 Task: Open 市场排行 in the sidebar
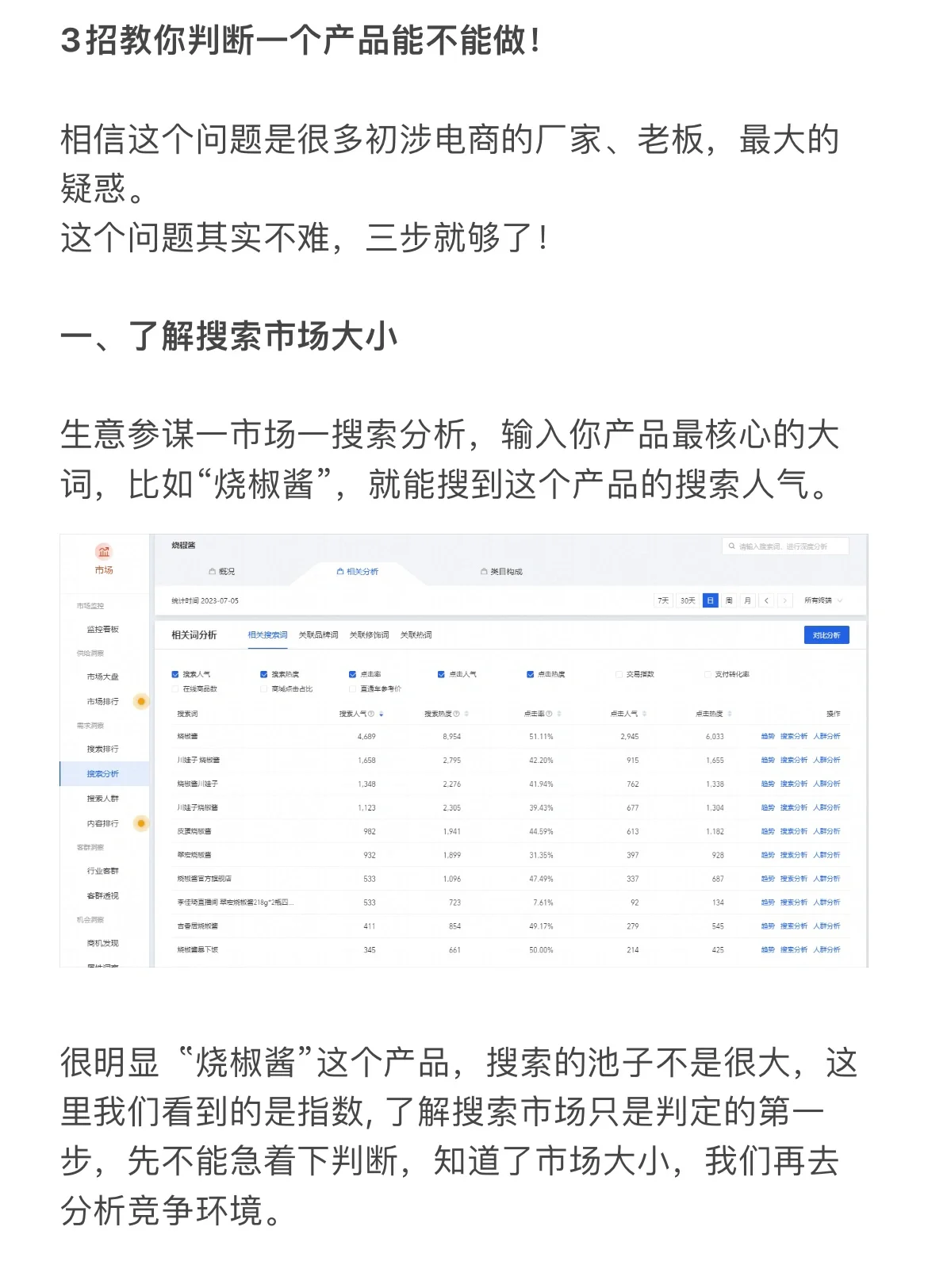103,701
